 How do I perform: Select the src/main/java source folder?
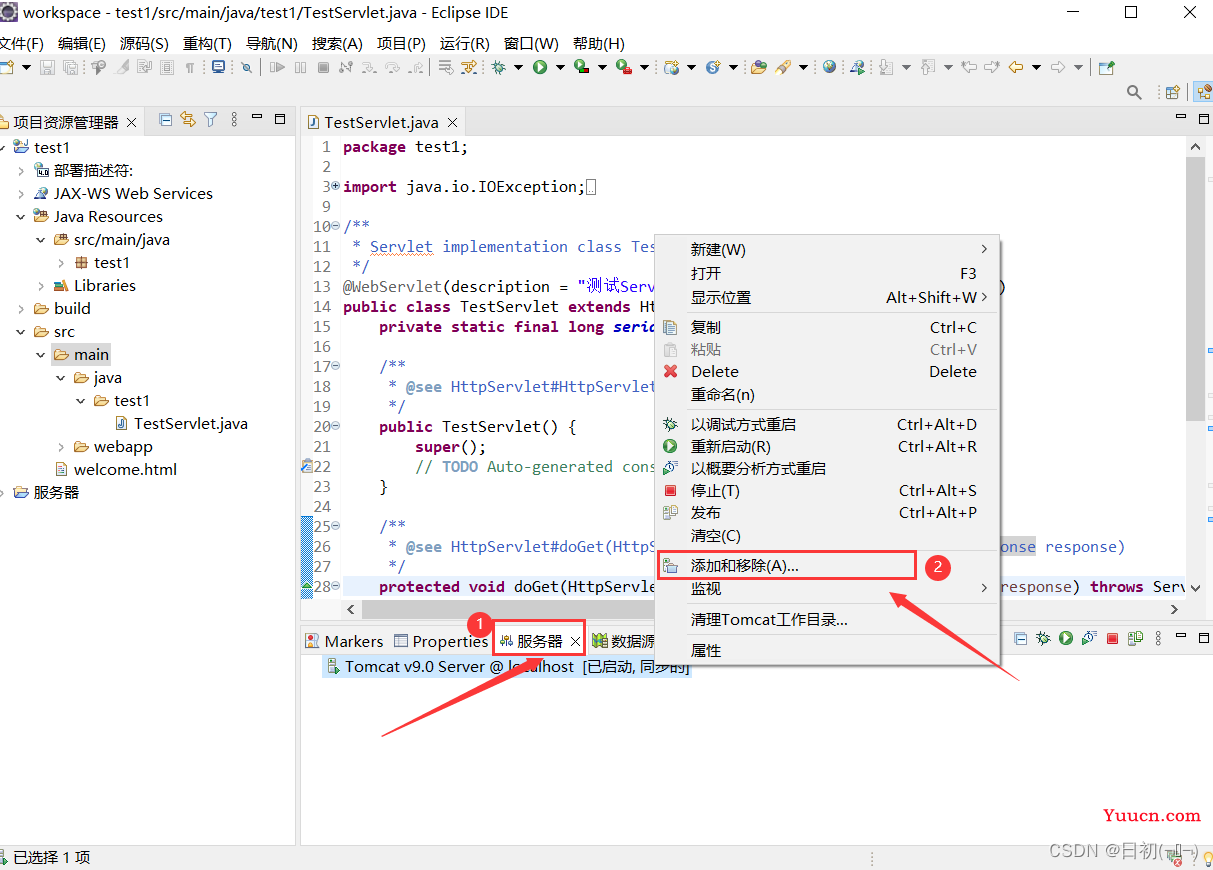click(112, 240)
